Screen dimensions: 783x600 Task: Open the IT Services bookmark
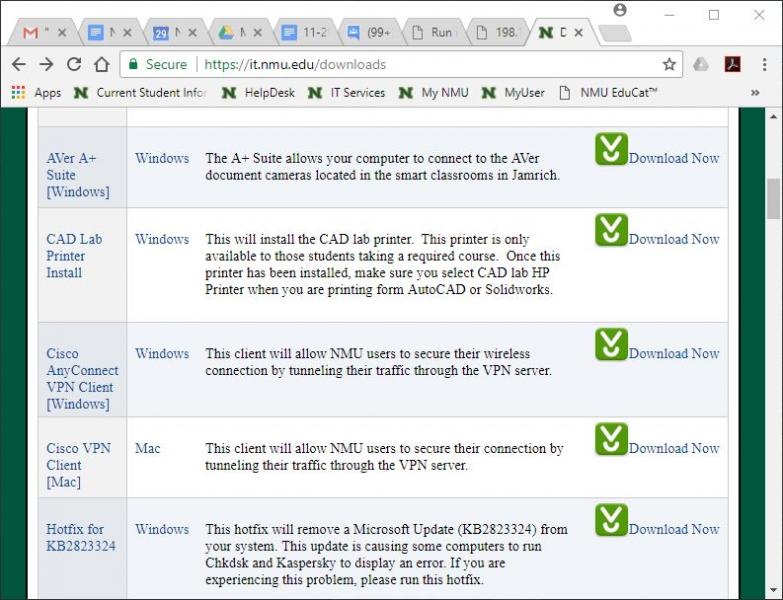[x=346, y=92]
